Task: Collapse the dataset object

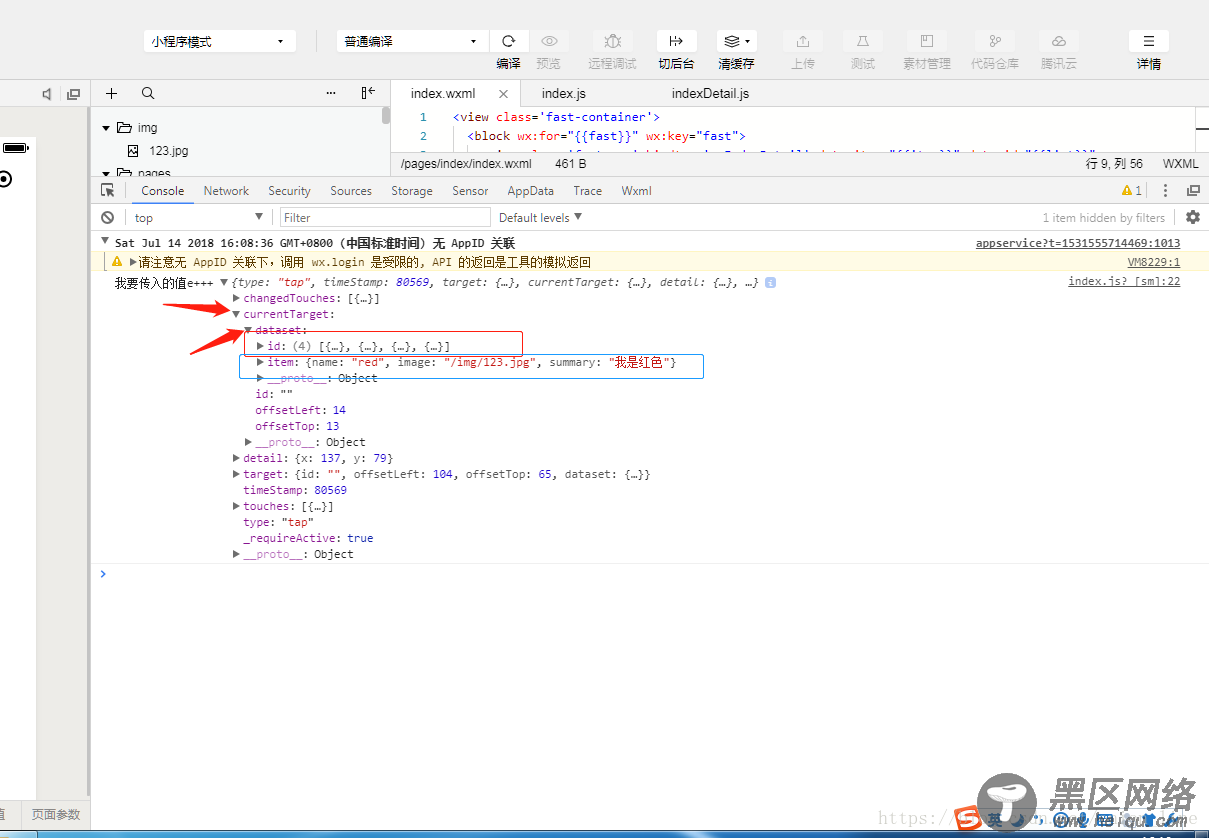Action: coord(249,329)
